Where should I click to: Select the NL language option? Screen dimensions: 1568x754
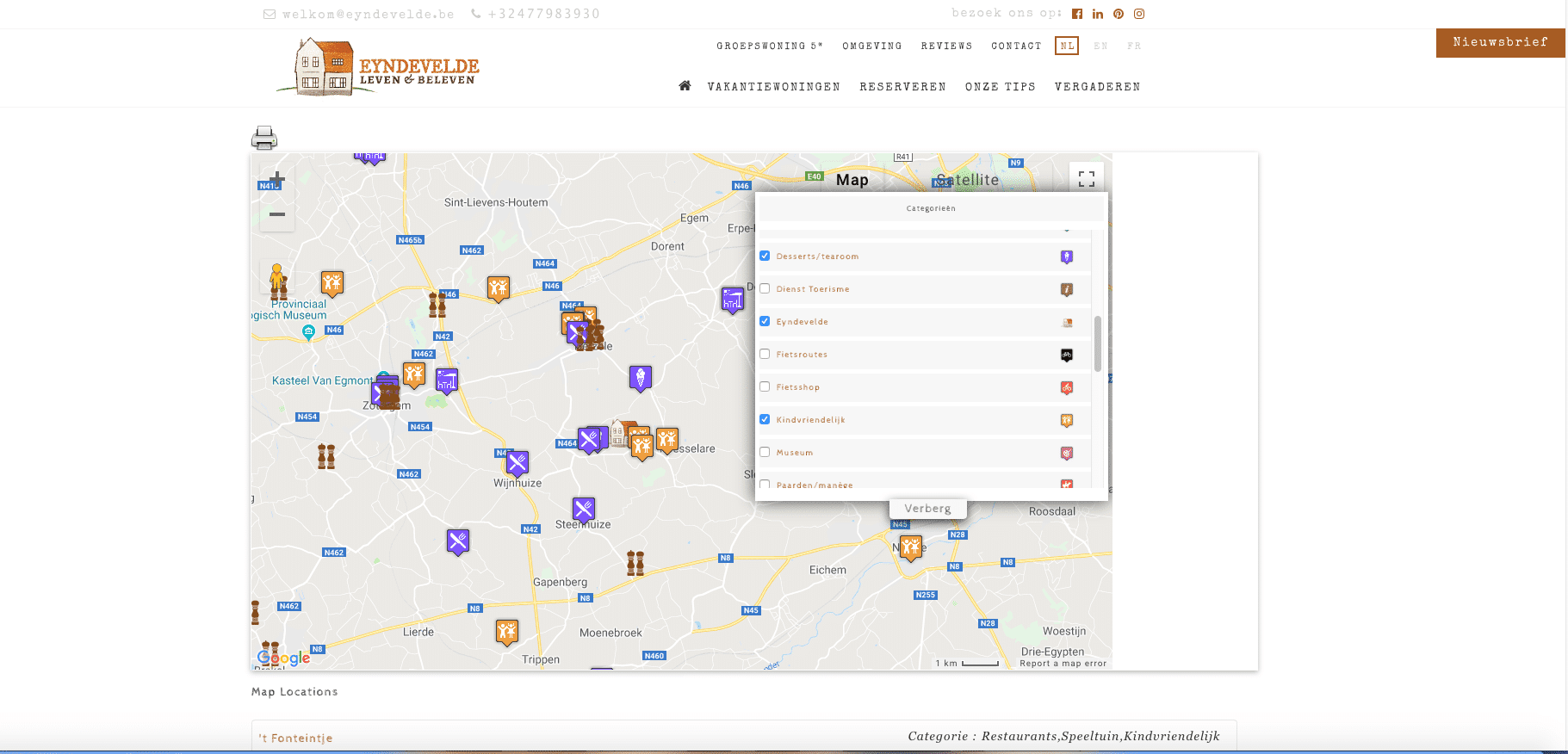click(1067, 46)
